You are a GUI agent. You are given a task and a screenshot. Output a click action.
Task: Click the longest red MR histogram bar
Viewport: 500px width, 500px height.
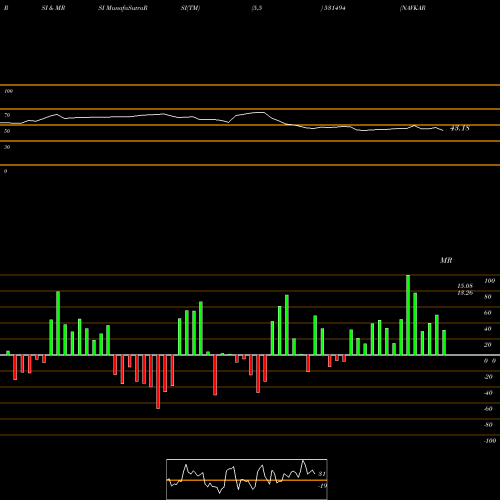pos(158,382)
